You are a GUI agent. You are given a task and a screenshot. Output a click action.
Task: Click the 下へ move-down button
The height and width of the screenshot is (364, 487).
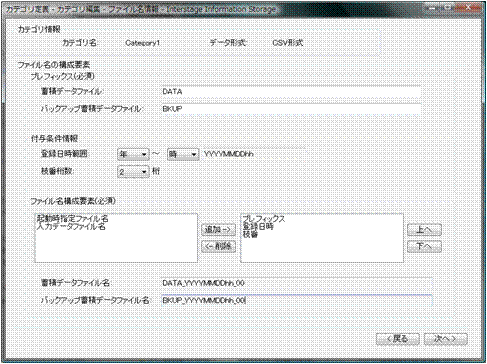(424, 246)
